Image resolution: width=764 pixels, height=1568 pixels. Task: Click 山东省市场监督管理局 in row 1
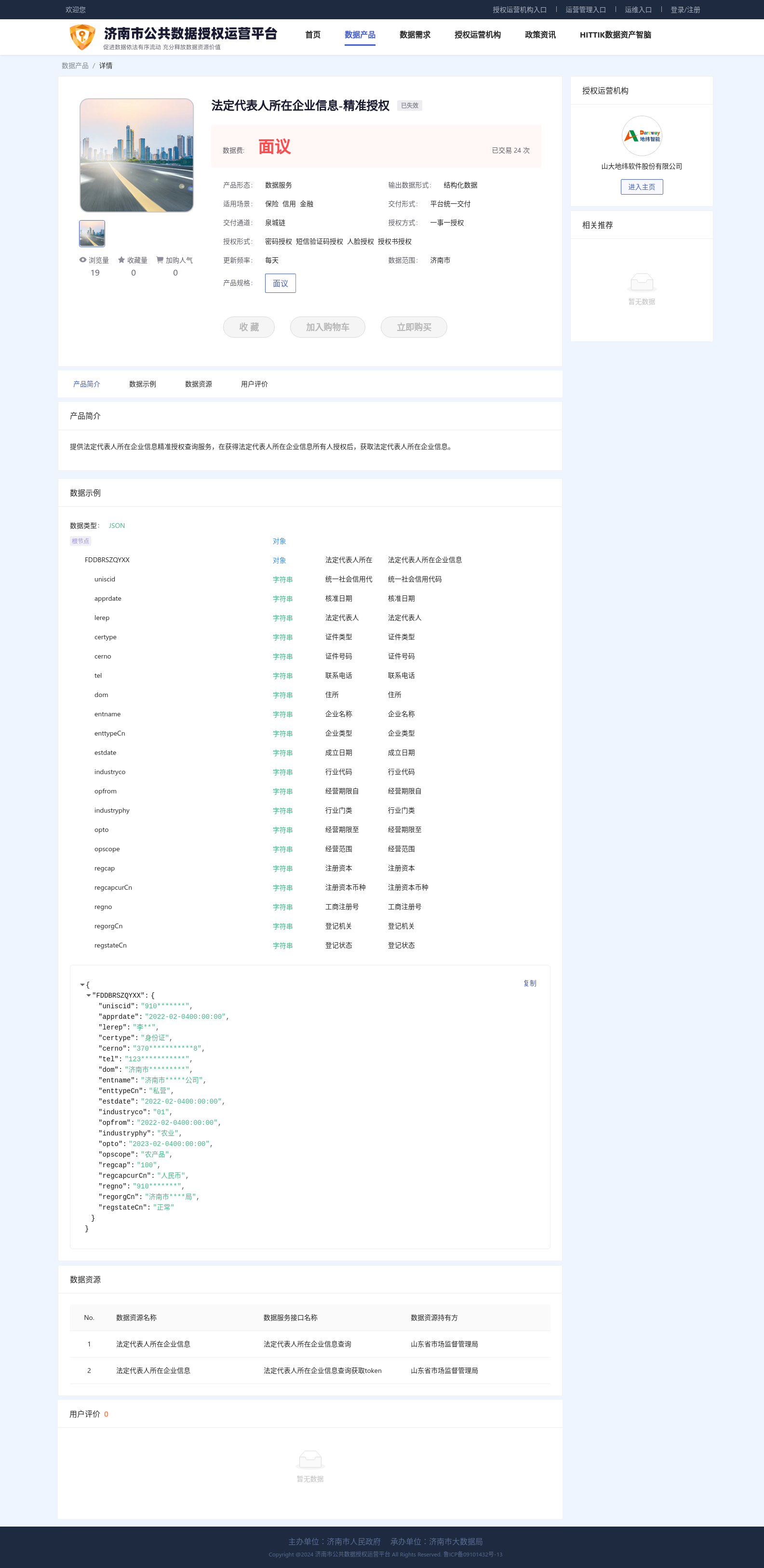click(444, 1344)
